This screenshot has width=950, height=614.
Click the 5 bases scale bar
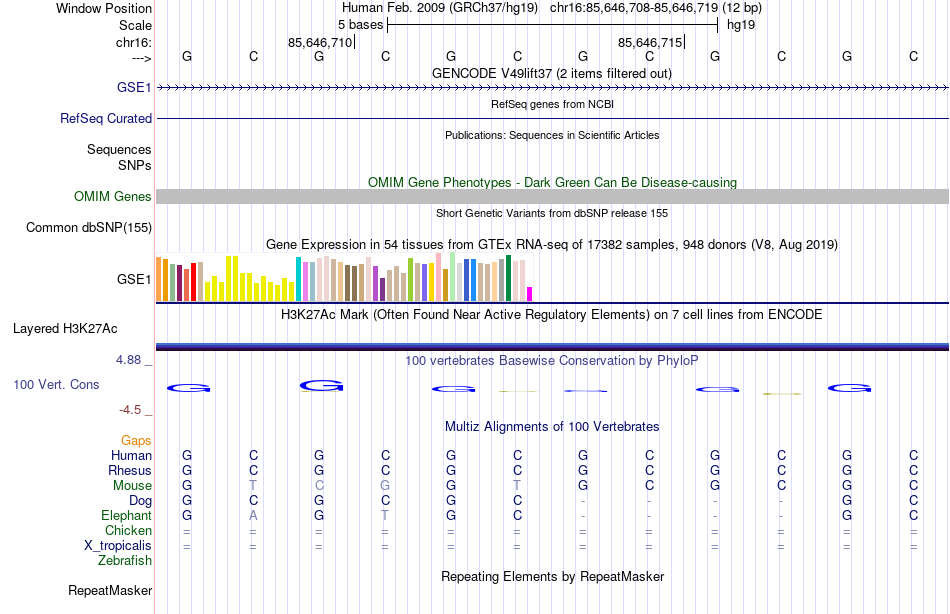coord(553,25)
